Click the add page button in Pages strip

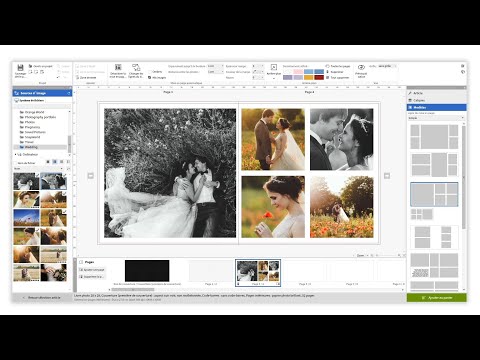click(x=92, y=270)
